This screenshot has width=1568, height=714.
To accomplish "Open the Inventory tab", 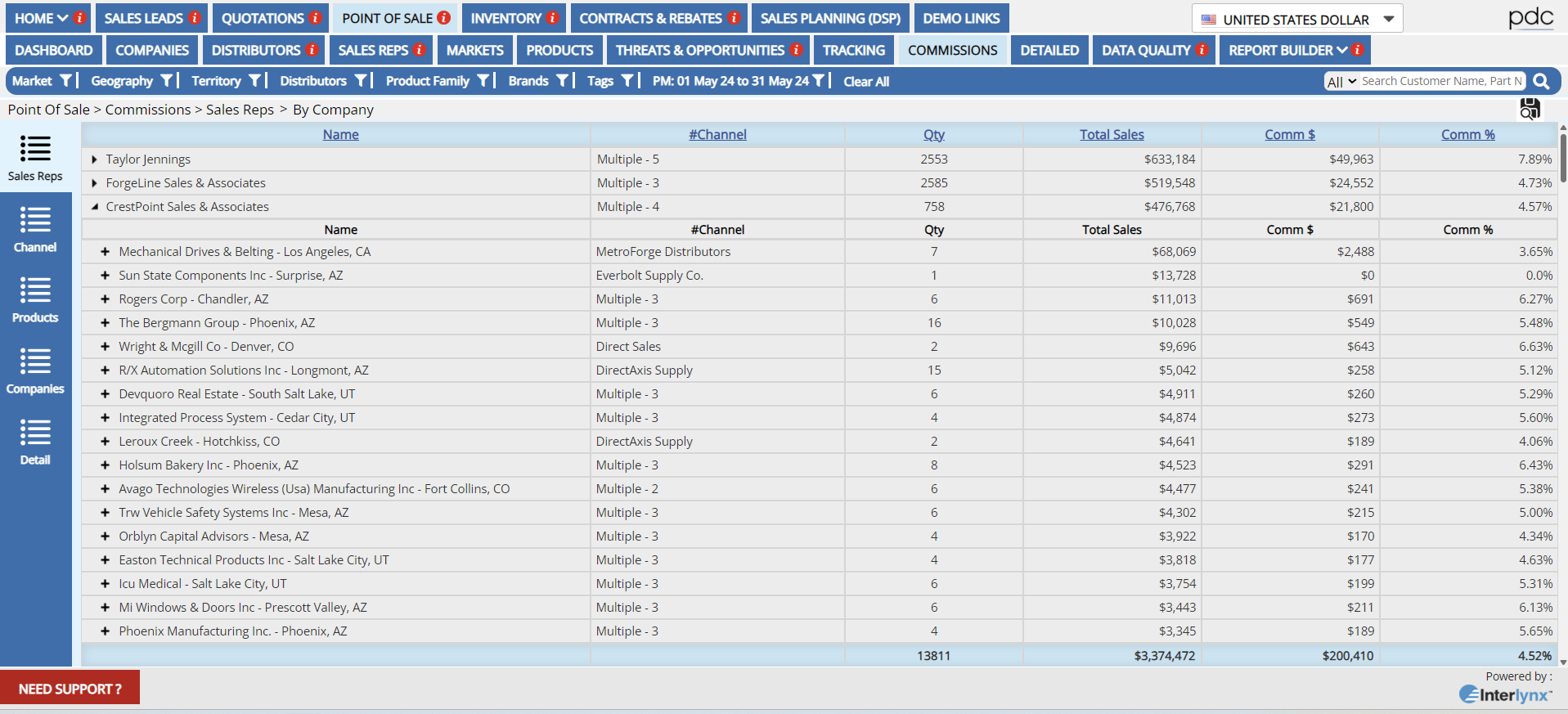I will click(x=505, y=18).
